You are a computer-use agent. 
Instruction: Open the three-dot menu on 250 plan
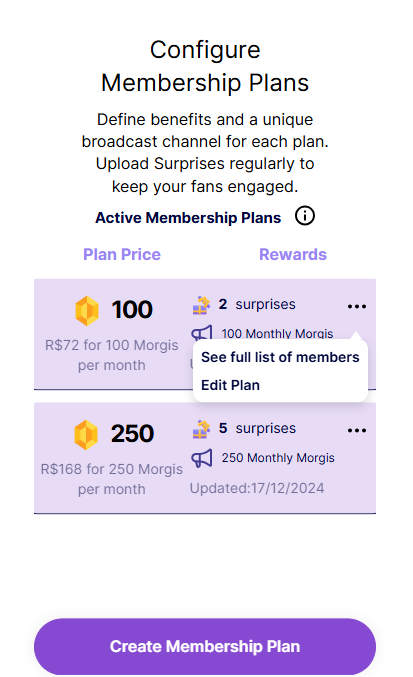coord(357,430)
